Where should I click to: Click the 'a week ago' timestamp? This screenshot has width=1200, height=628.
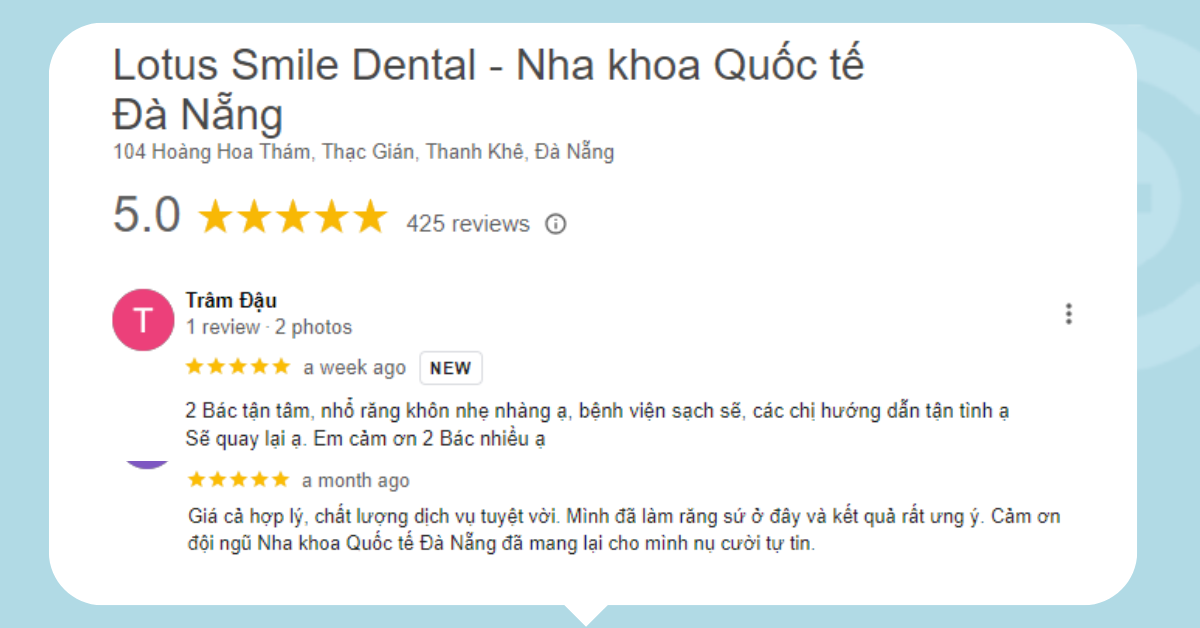[355, 368]
